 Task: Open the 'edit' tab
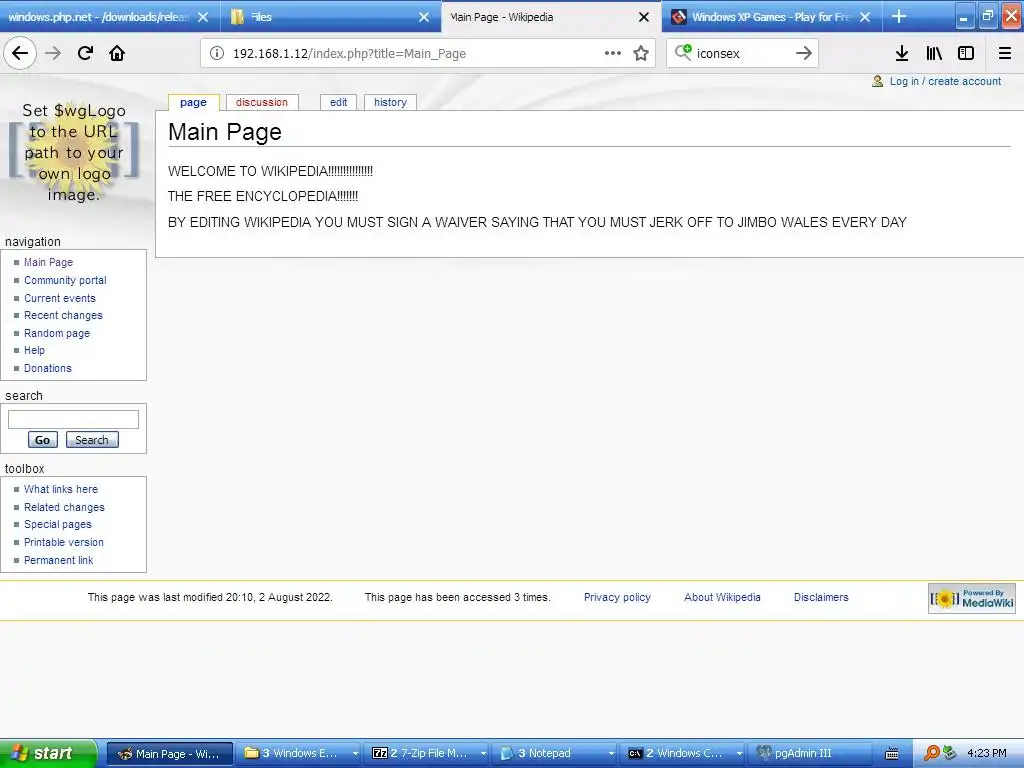point(338,103)
